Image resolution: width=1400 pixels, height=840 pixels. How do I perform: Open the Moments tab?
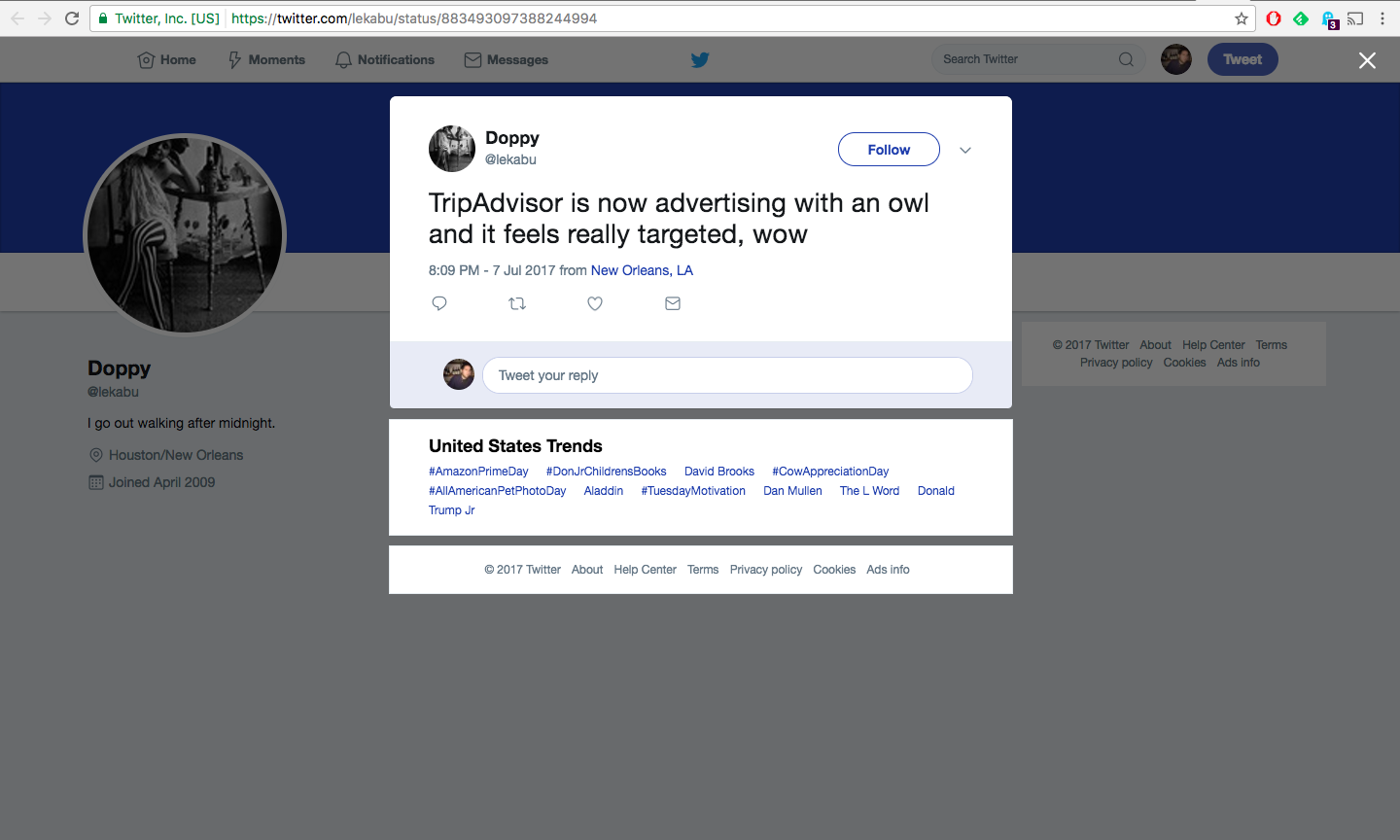(266, 59)
